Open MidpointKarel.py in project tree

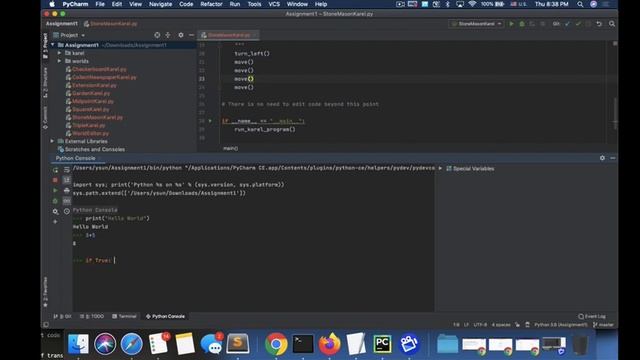[93, 101]
